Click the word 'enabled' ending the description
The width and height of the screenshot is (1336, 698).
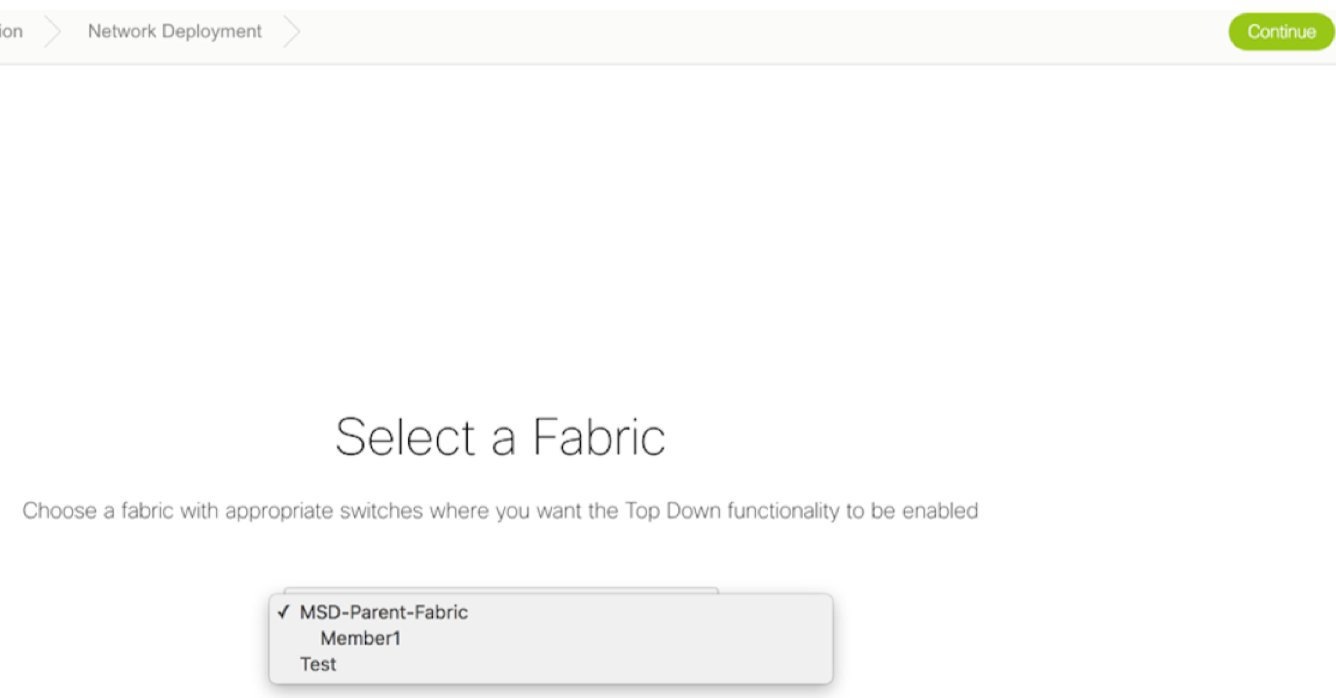tap(940, 511)
